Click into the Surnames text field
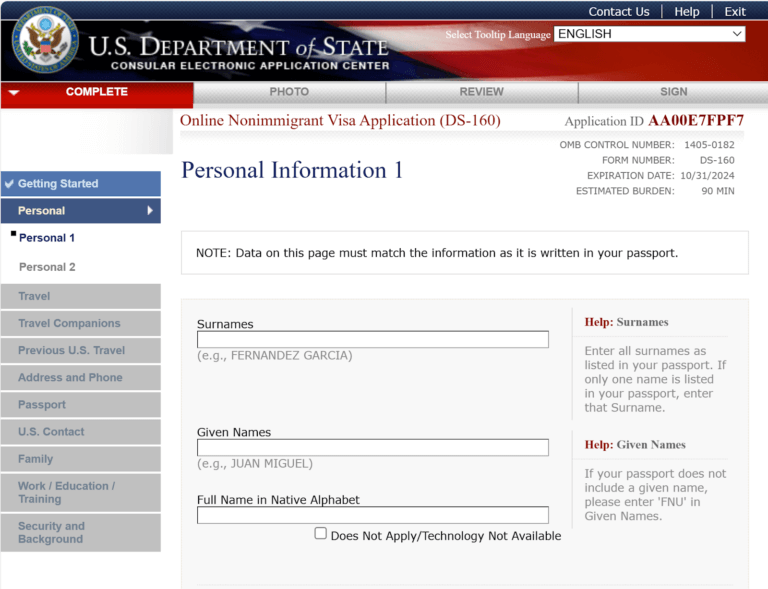The image size is (768, 589). [372, 340]
